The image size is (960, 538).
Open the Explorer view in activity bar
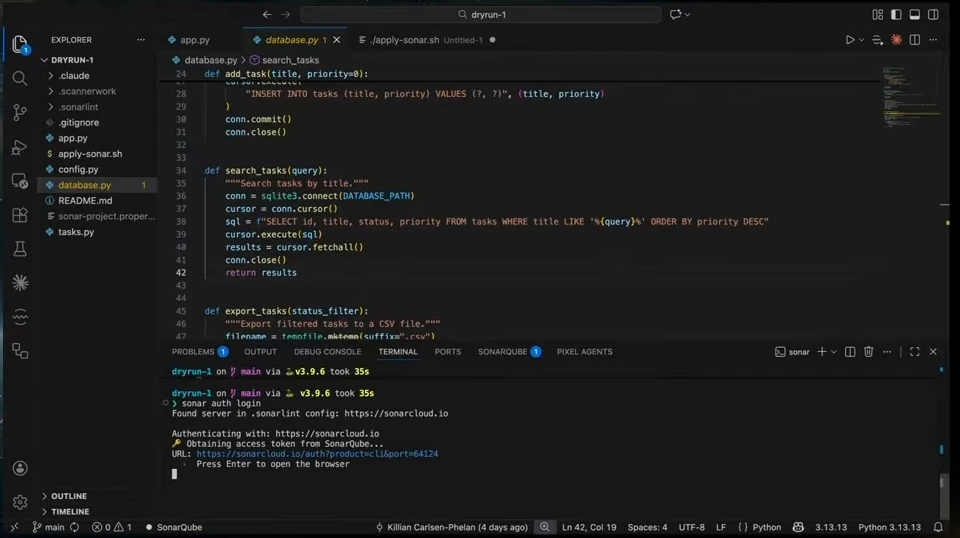pyautogui.click(x=20, y=44)
